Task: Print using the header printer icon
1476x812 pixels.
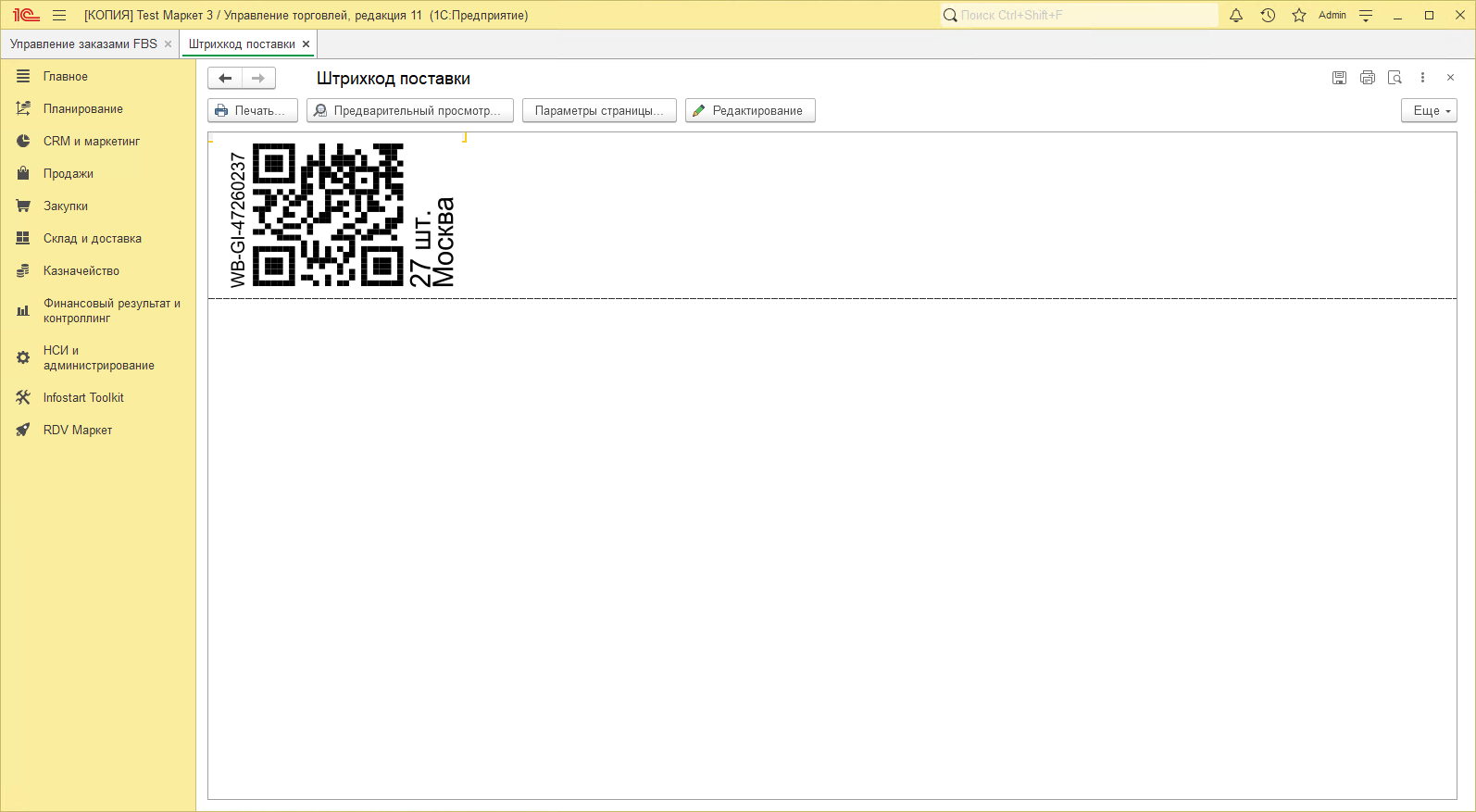Action: coord(1368,78)
